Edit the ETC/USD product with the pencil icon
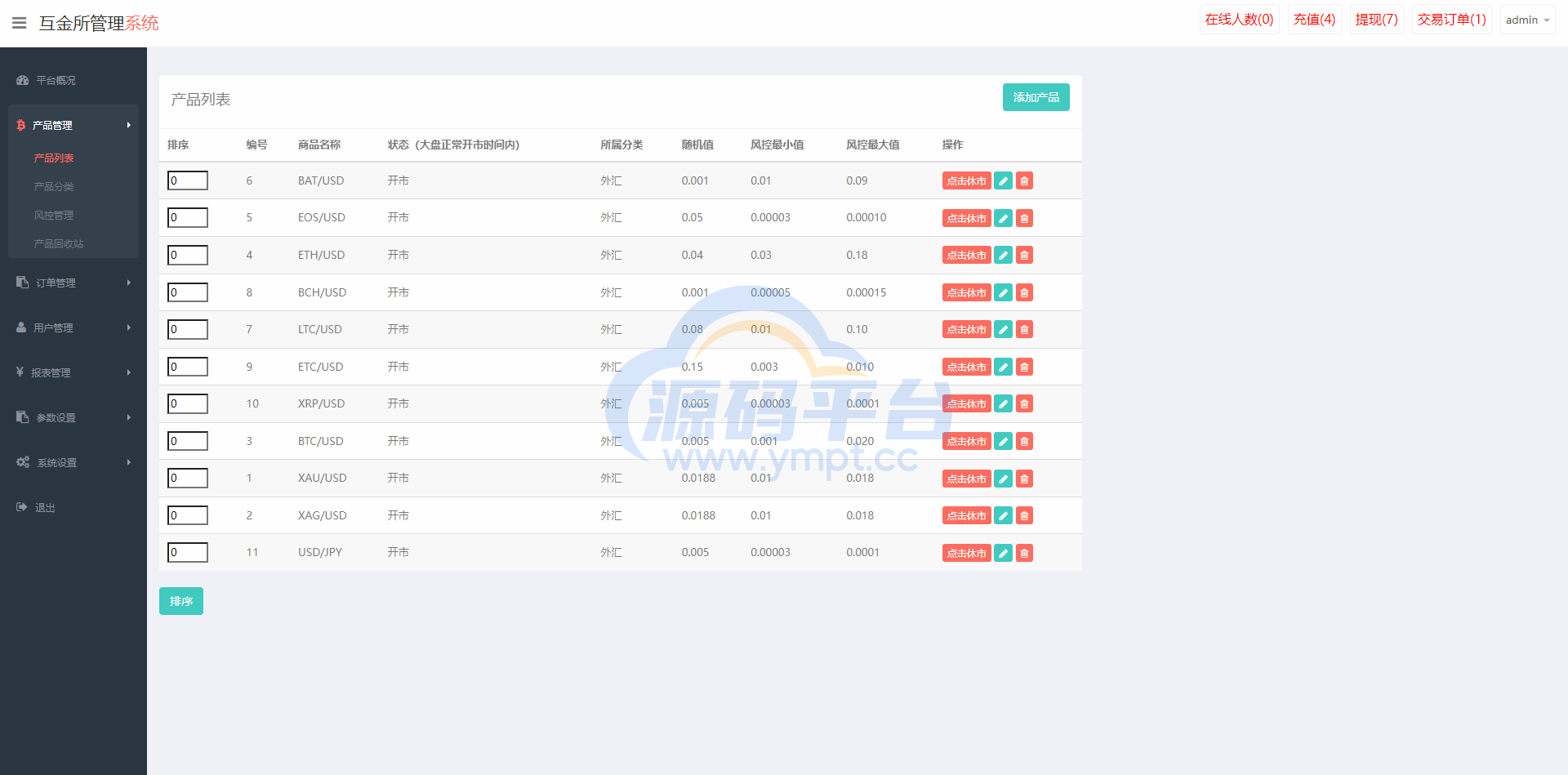The width and height of the screenshot is (1568, 775). 1004,367
